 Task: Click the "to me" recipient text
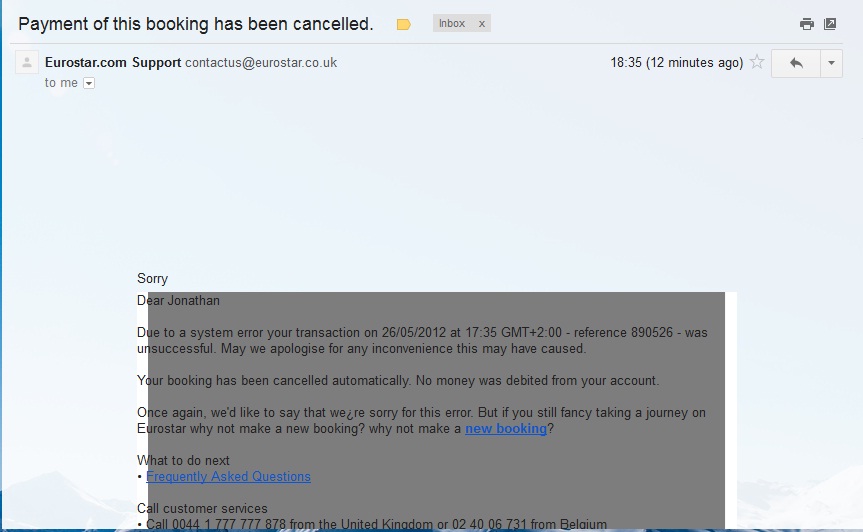61,83
